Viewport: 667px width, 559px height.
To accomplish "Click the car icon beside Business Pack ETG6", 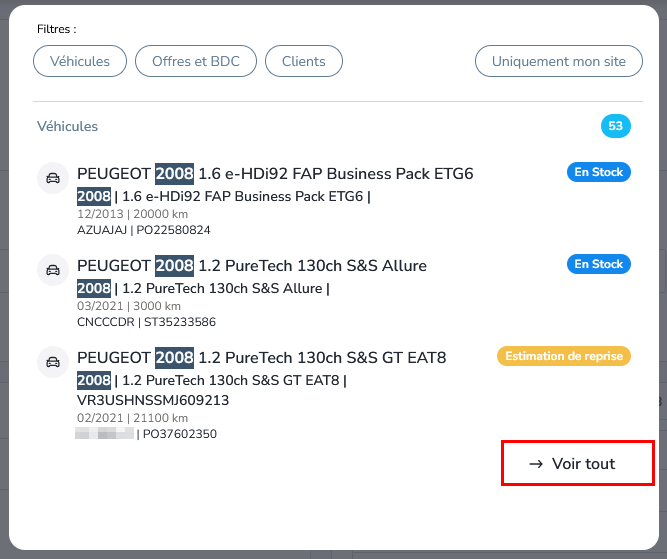I will pos(53,178).
